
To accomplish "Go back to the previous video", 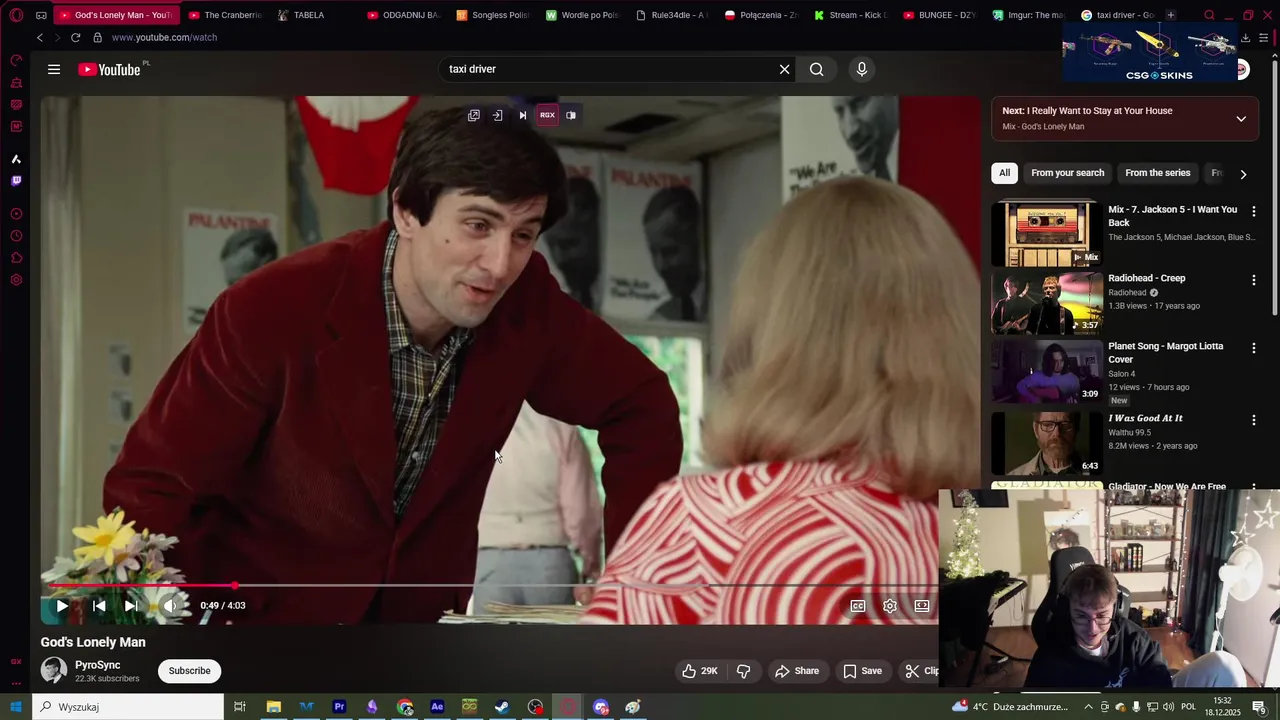I will tap(99, 605).
